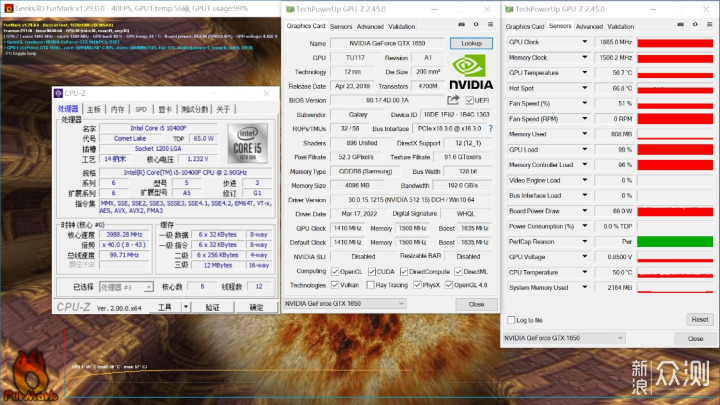Toggle the OpenGL 4.6 checkbox
The image size is (720, 405).
(449, 285)
